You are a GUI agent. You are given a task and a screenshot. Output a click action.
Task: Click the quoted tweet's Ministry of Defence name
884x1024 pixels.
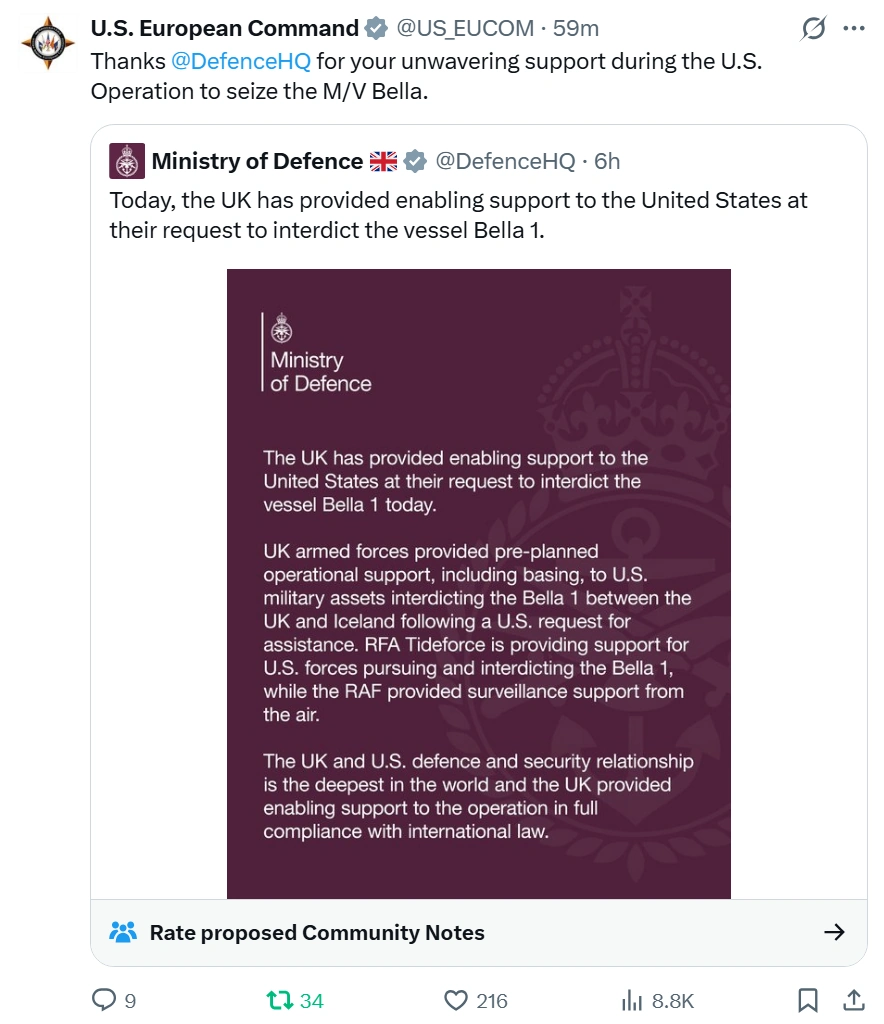[x=257, y=161]
